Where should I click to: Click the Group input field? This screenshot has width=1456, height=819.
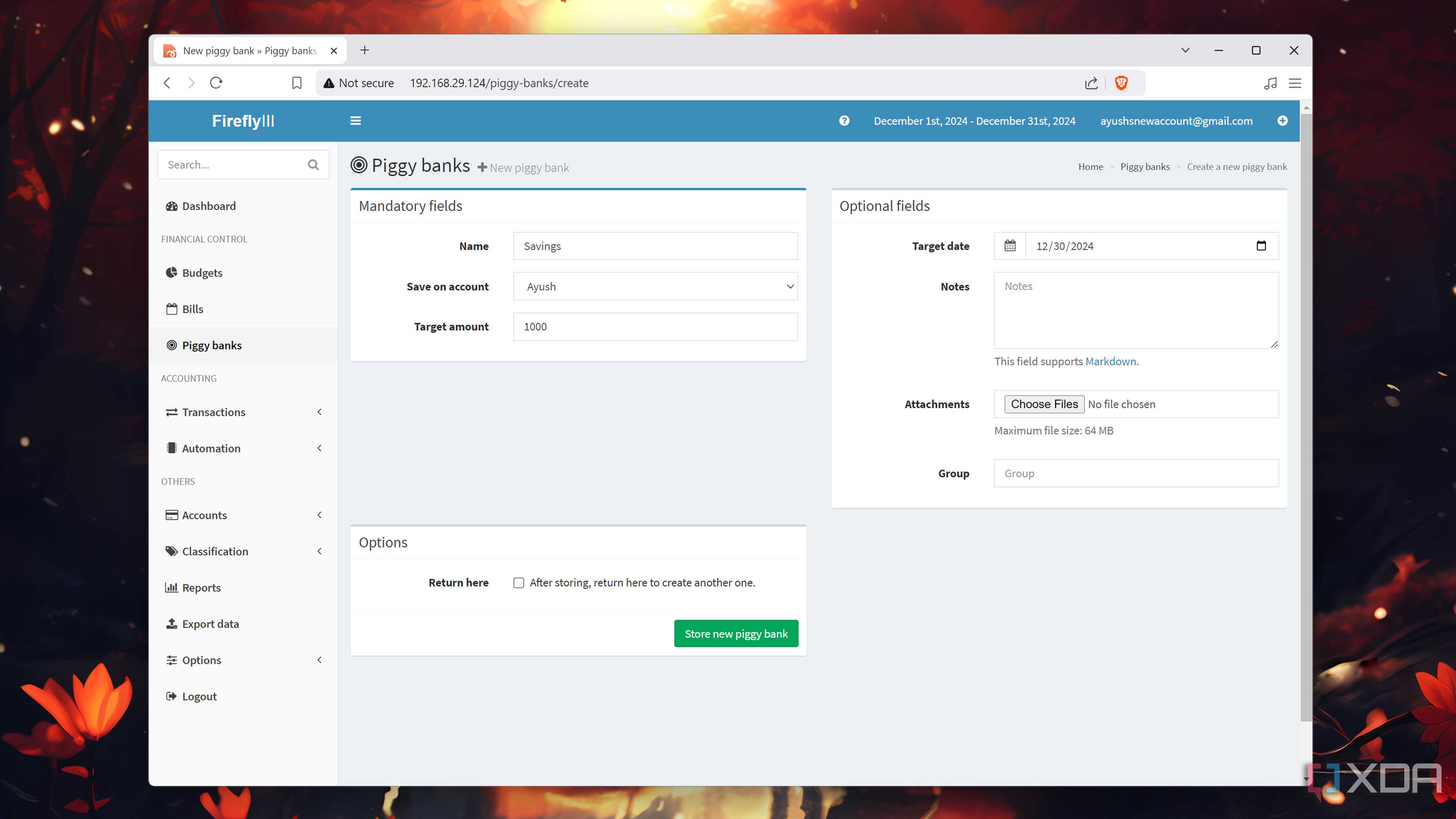point(1136,473)
